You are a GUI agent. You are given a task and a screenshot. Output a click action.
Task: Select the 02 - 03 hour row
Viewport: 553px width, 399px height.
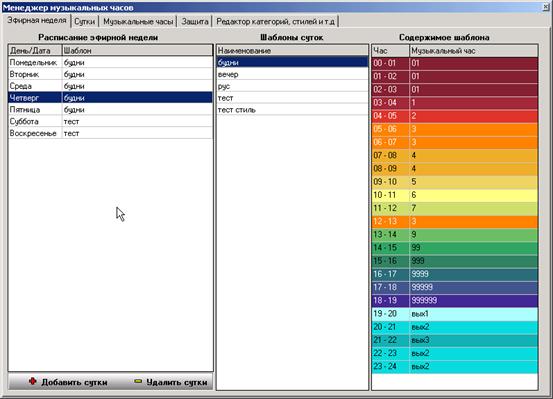455,89
